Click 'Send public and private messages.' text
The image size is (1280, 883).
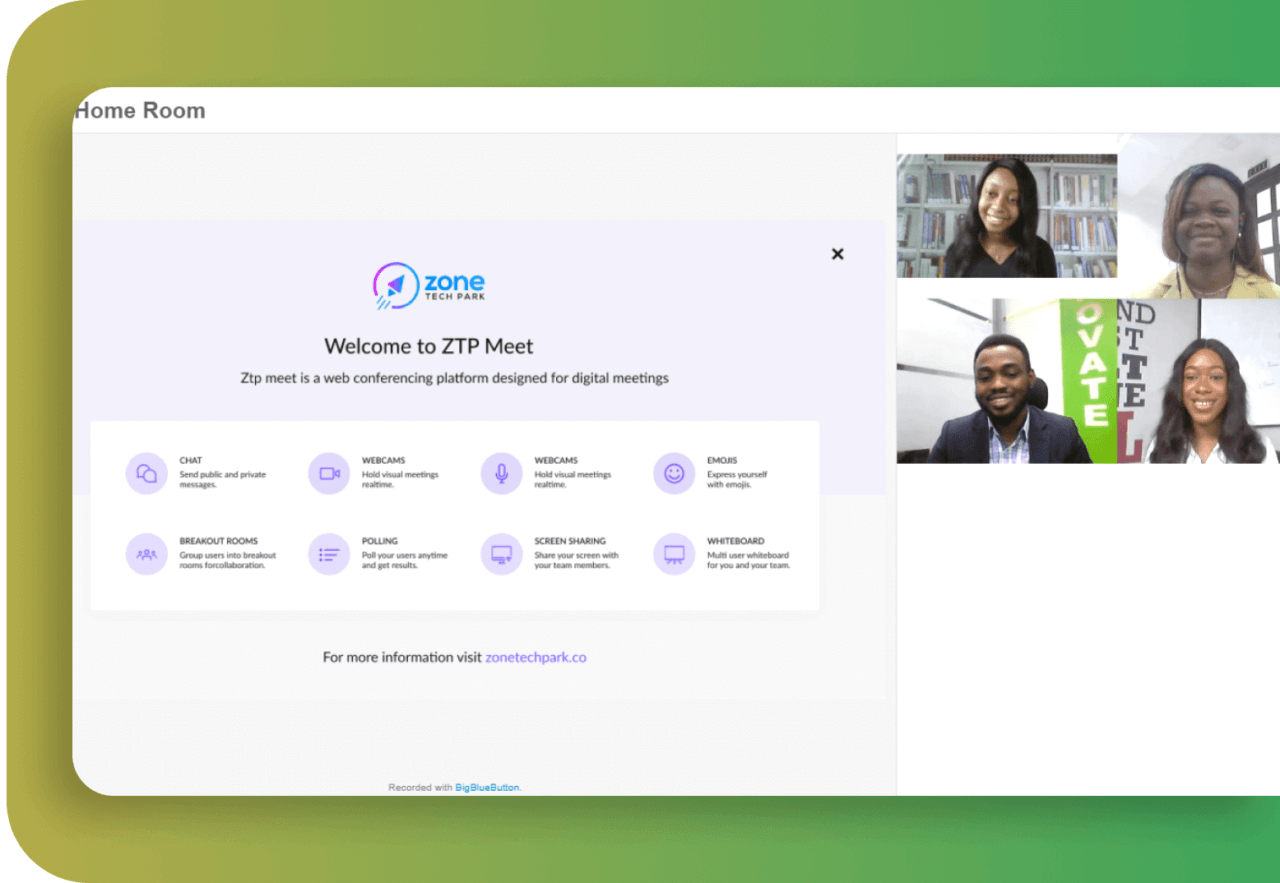[223, 479]
